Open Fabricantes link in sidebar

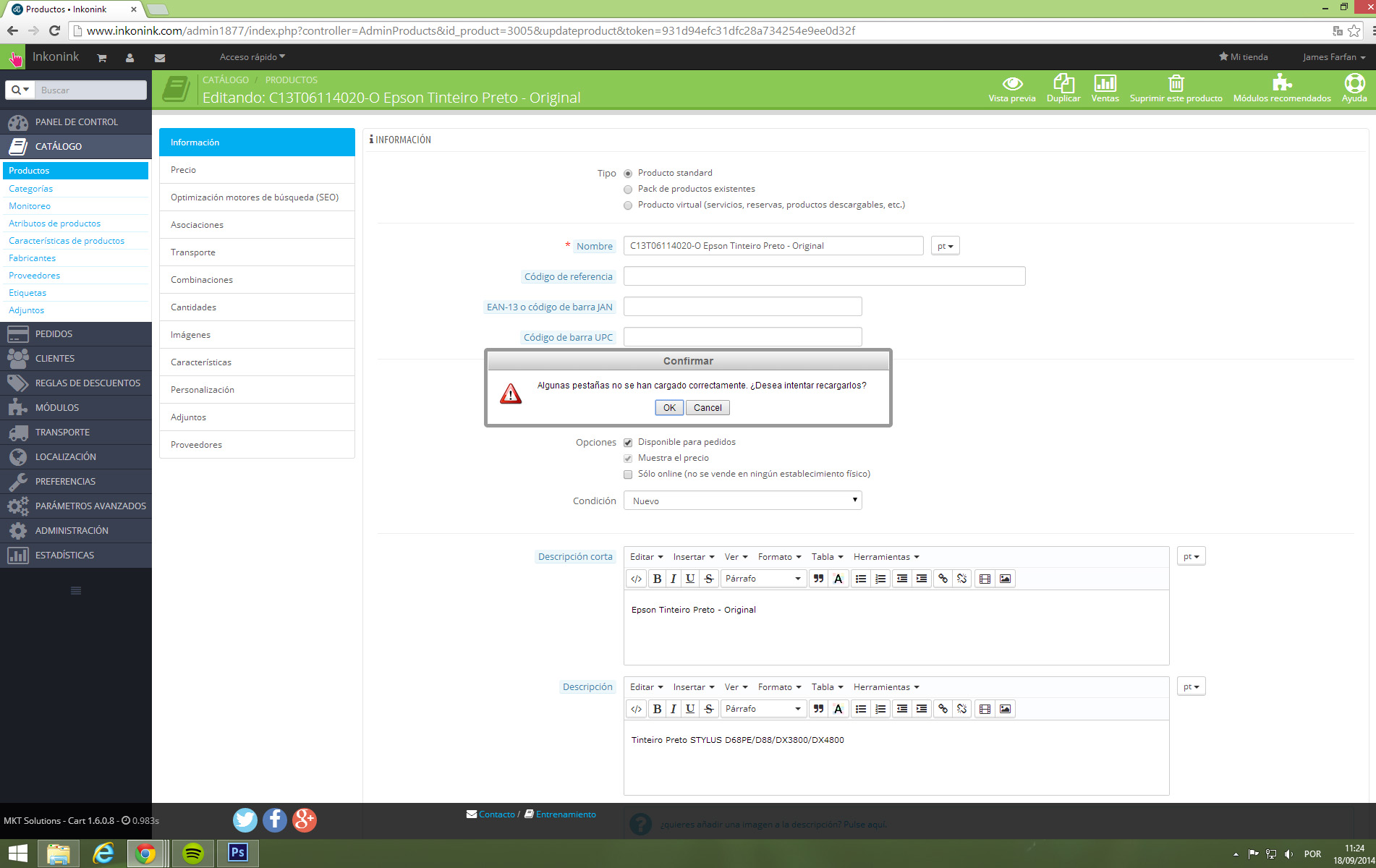click(x=33, y=258)
